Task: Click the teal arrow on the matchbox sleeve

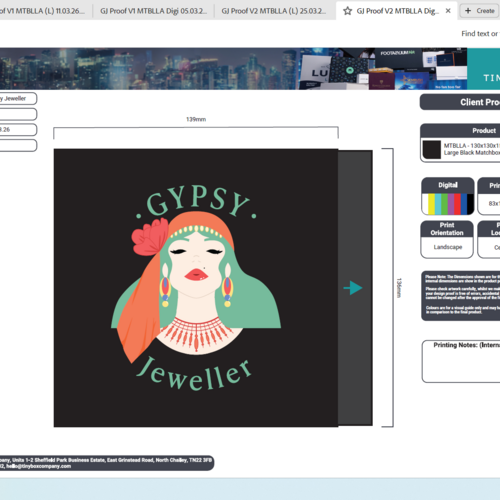Action: pyautogui.click(x=353, y=288)
